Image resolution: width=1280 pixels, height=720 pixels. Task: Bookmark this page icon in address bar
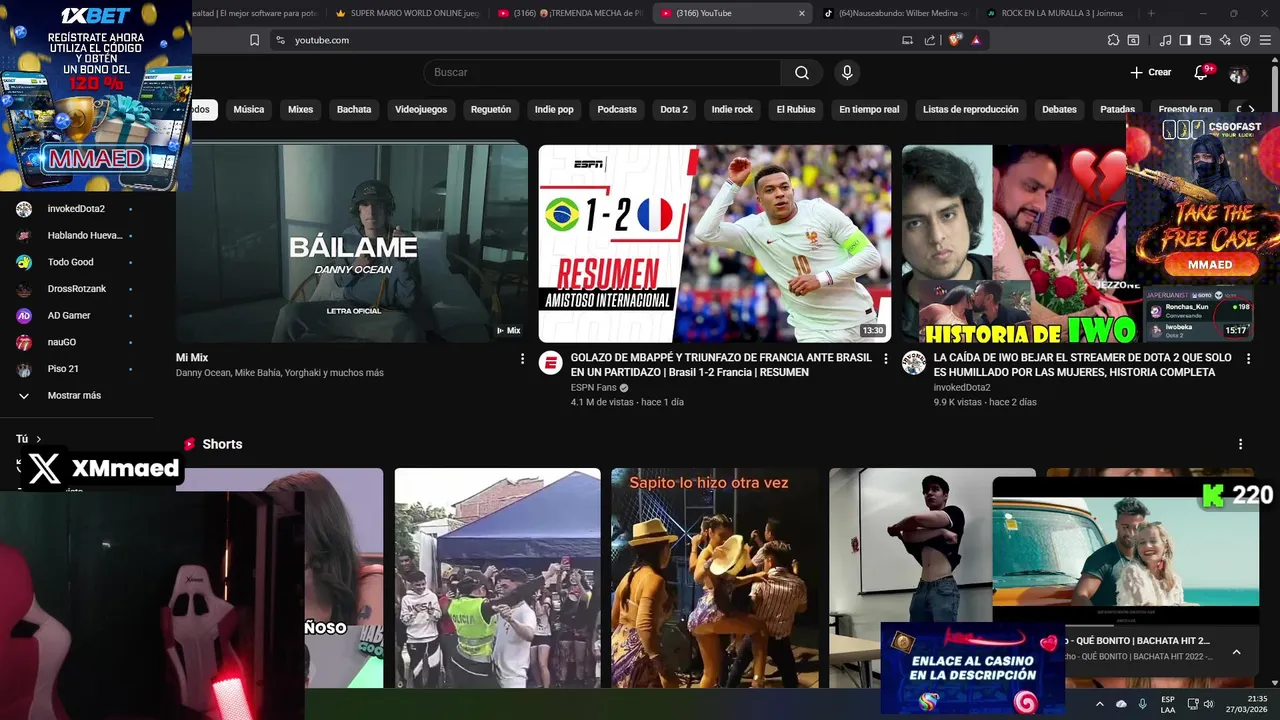(x=254, y=40)
